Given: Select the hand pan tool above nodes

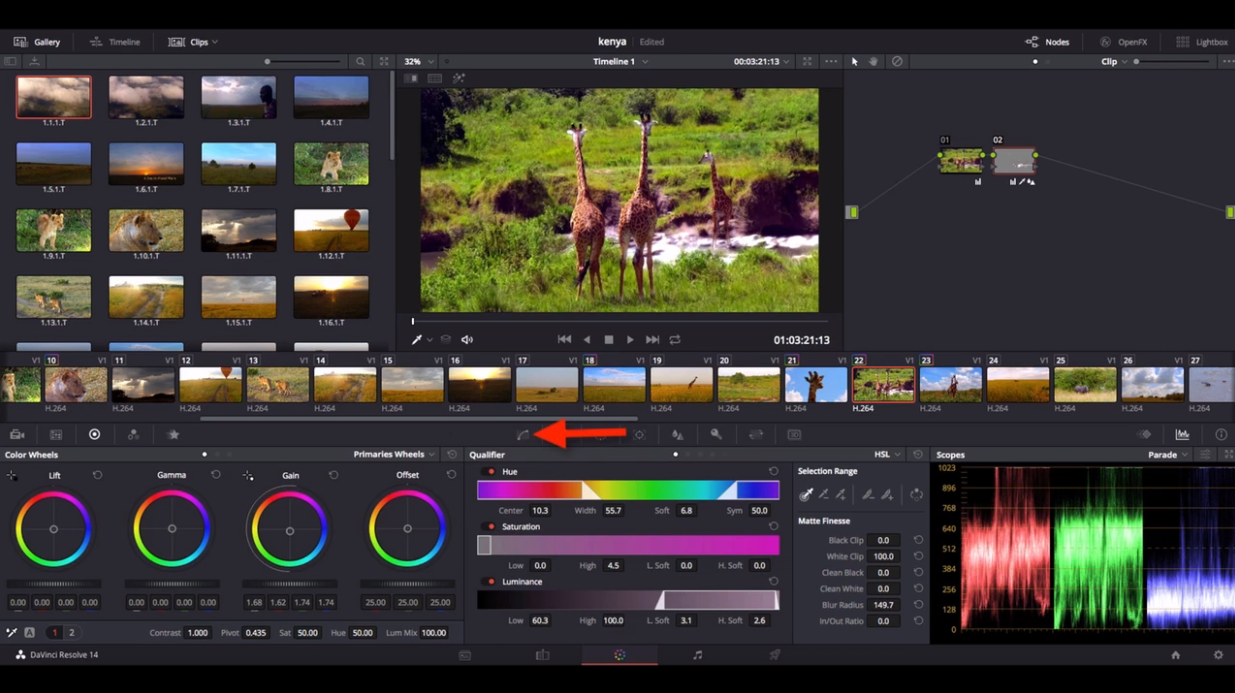Looking at the screenshot, I should (x=874, y=62).
